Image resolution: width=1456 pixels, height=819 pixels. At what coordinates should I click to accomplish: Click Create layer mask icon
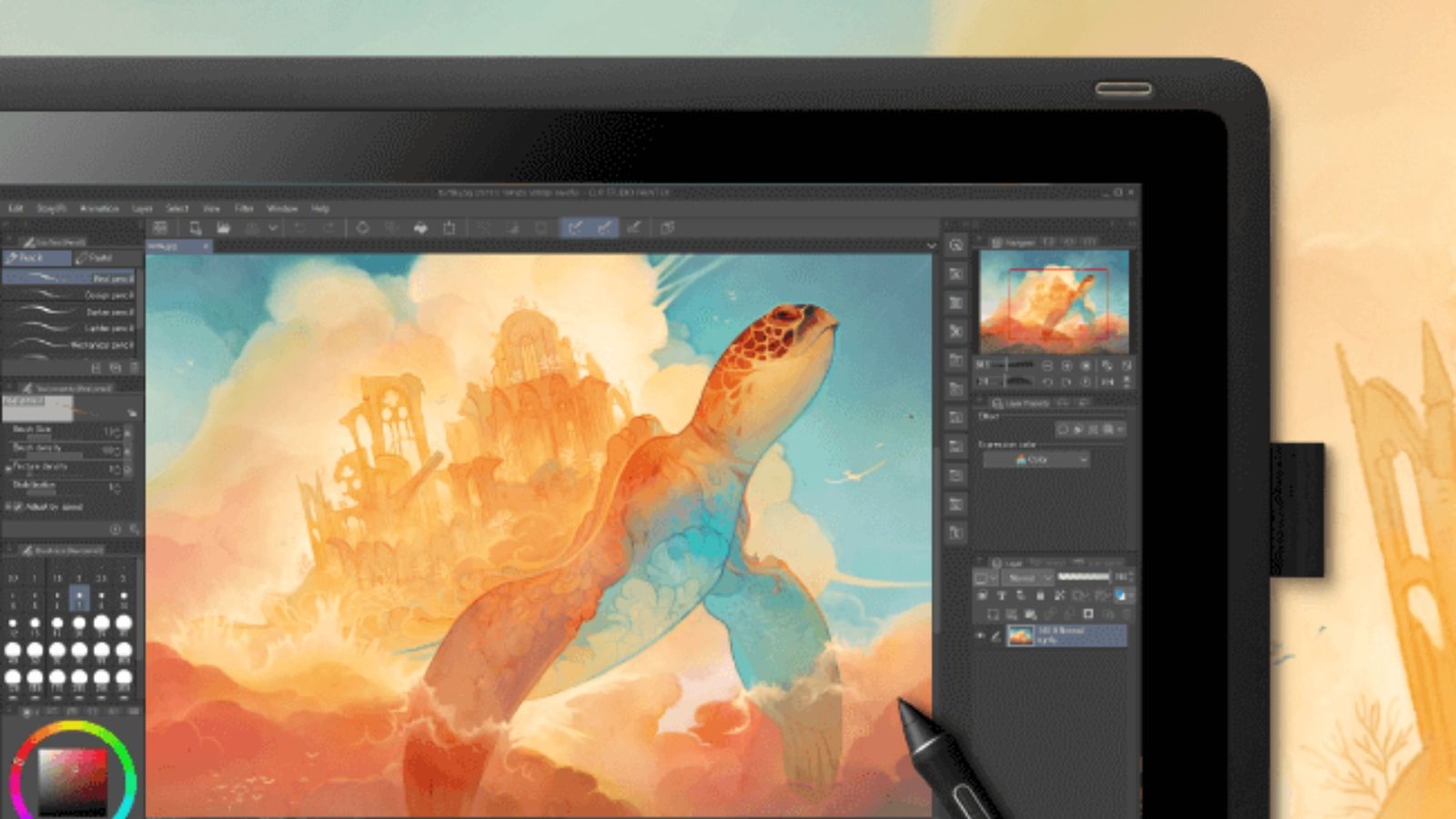(x=1088, y=614)
